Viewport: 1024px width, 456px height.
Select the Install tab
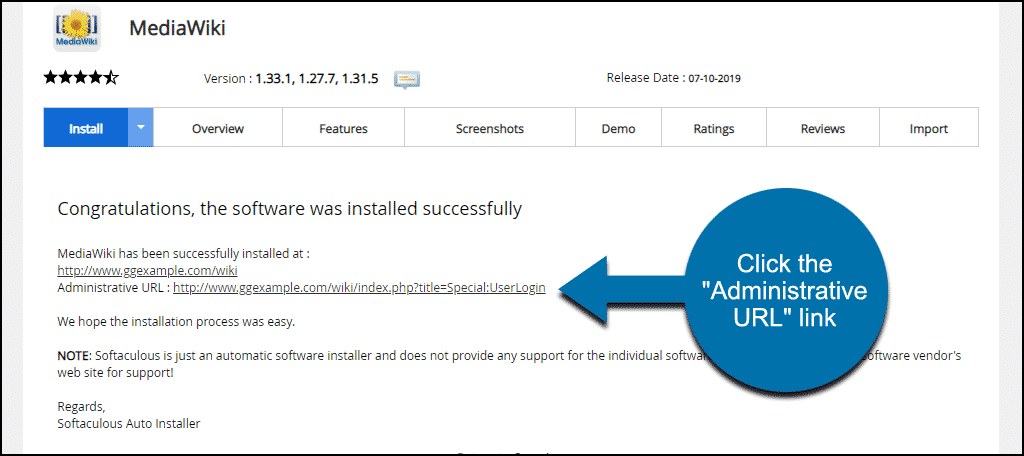86,127
